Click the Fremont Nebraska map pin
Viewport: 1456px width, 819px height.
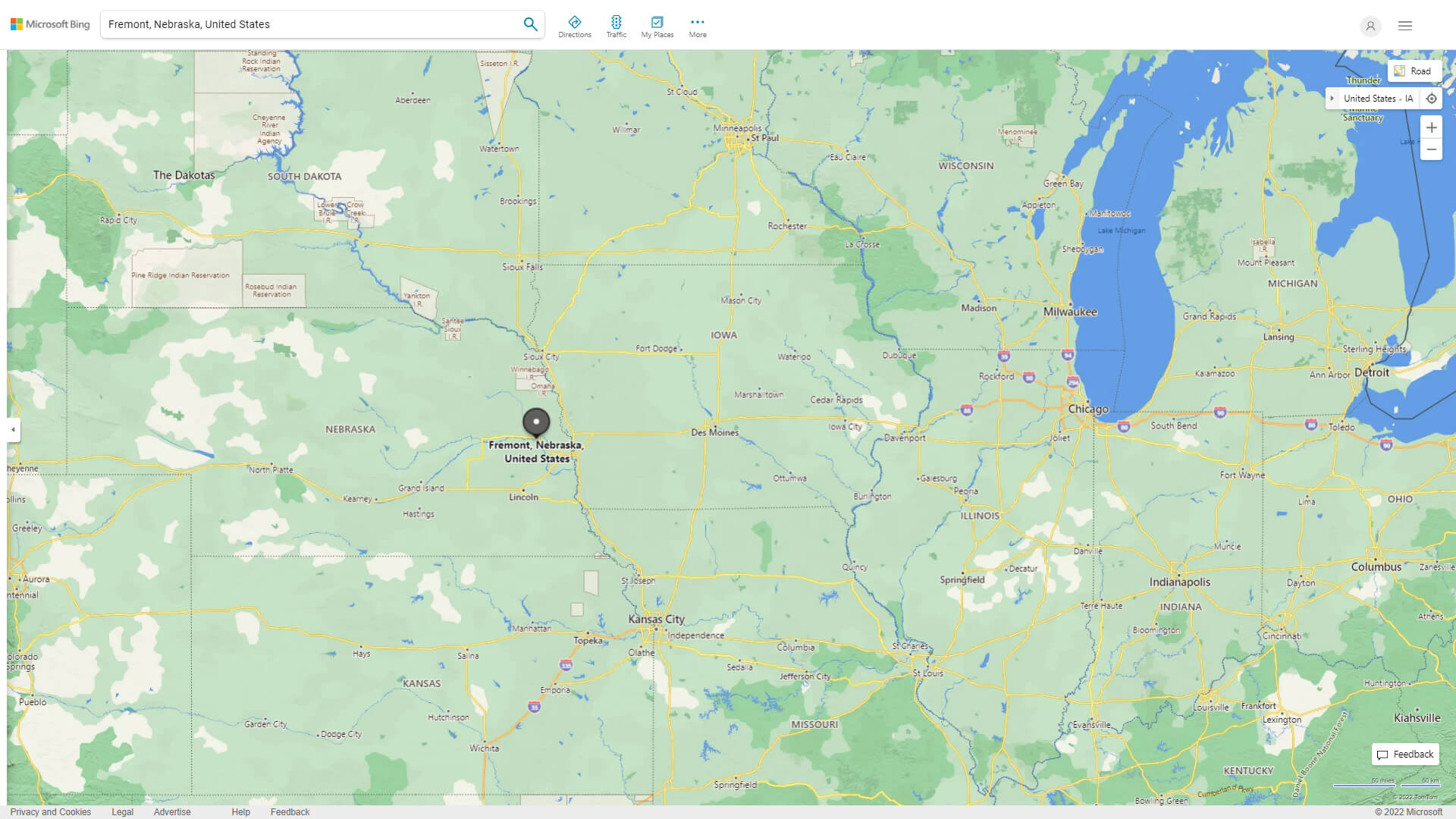pos(536,422)
